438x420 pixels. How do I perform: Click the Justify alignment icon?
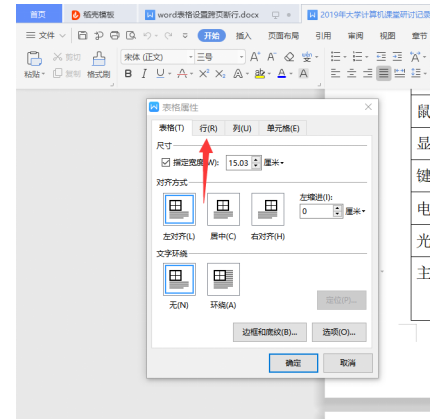tap(383, 73)
